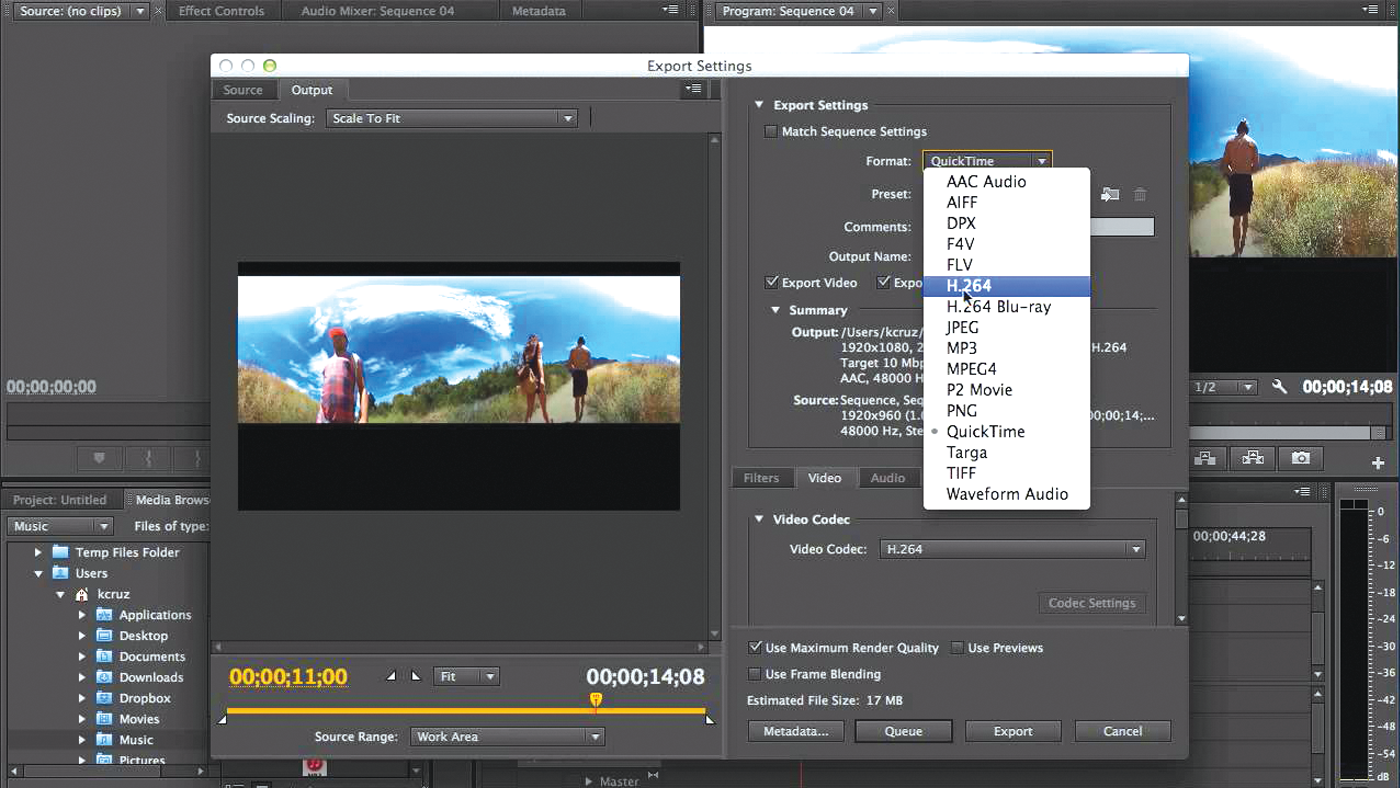This screenshot has height=788, width=1400.
Task: Choose H.264 from the format list
Action: [x=1006, y=286]
